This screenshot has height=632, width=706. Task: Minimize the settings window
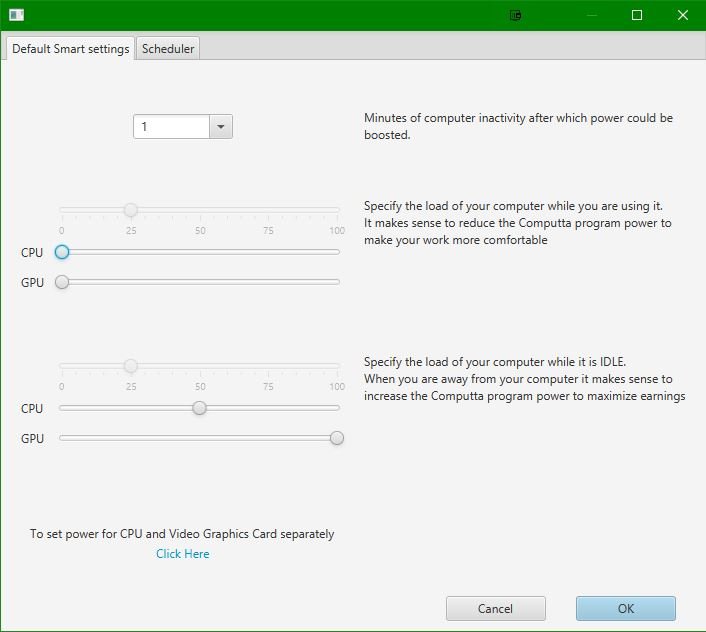click(x=592, y=15)
